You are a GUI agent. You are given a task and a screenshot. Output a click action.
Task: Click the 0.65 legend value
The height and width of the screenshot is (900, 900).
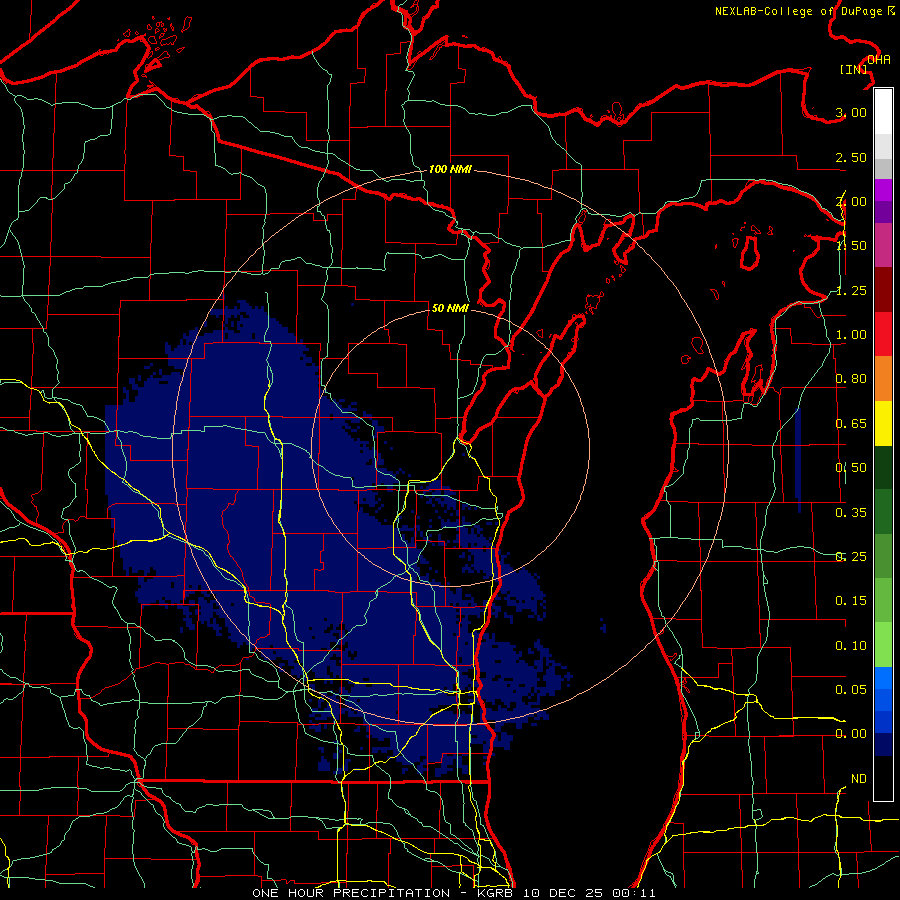(x=851, y=424)
